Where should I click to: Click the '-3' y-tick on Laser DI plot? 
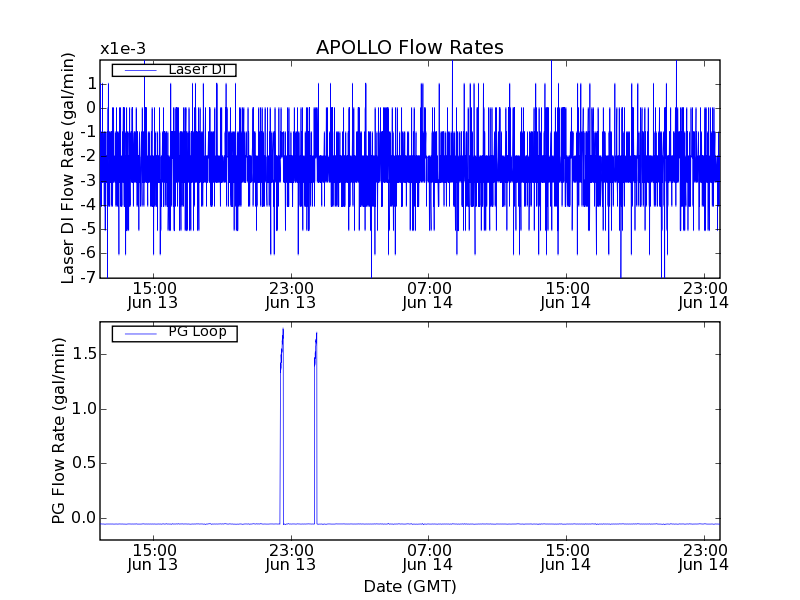coord(88,181)
